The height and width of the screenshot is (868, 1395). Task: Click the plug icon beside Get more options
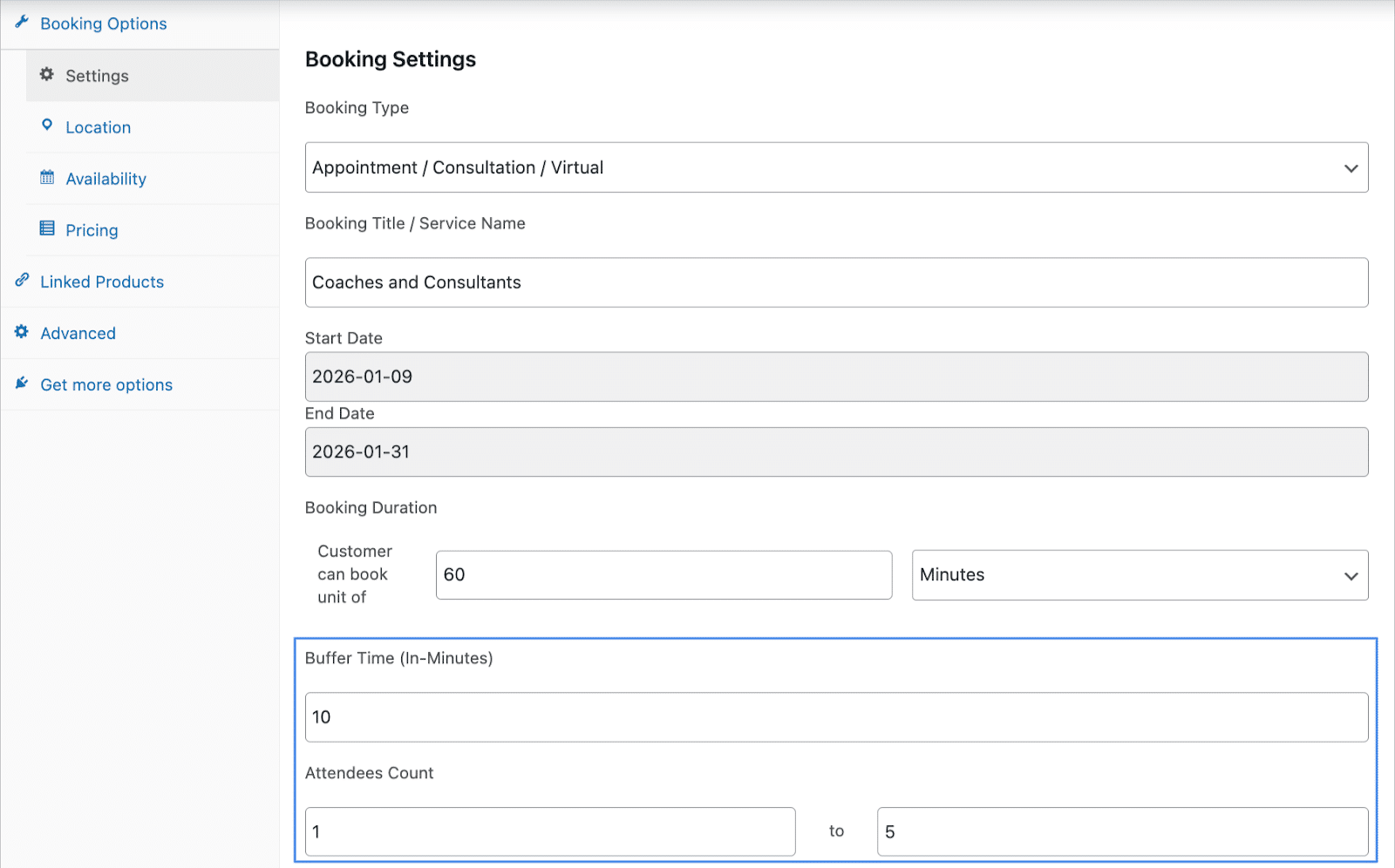click(x=22, y=383)
